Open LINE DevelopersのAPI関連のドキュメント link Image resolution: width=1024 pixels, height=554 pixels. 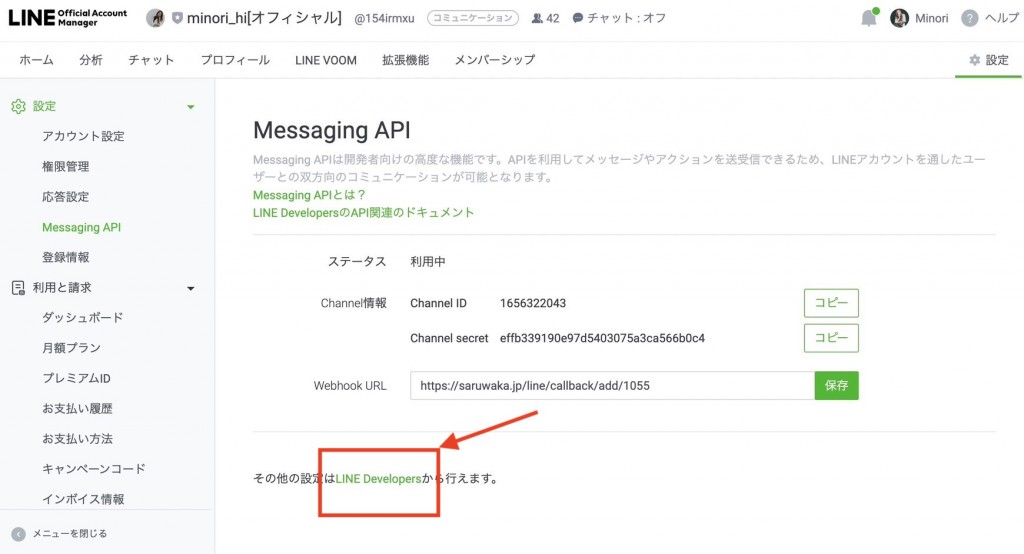tap(363, 212)
